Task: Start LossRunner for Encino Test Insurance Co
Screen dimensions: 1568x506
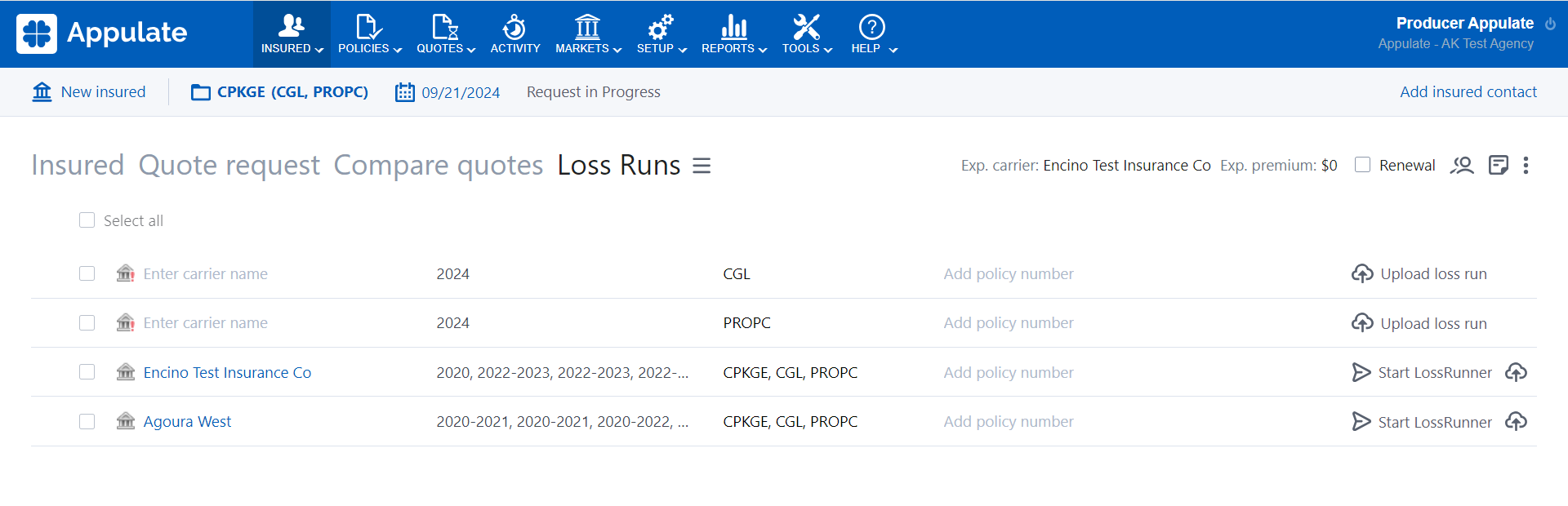Action: click(1422, 373)
